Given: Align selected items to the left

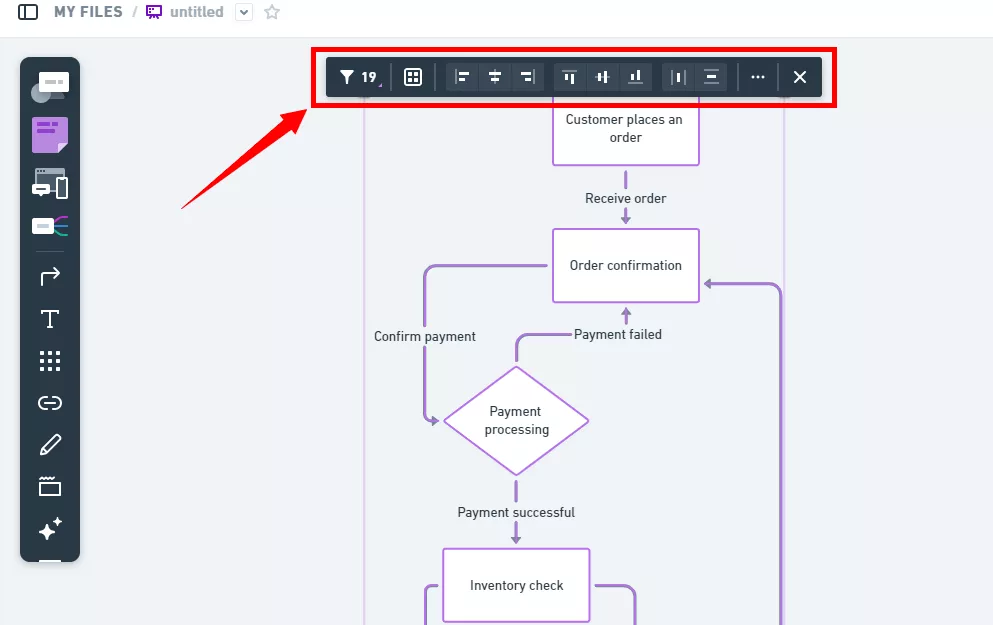Looking at the screenshot, I should [461, 76].
